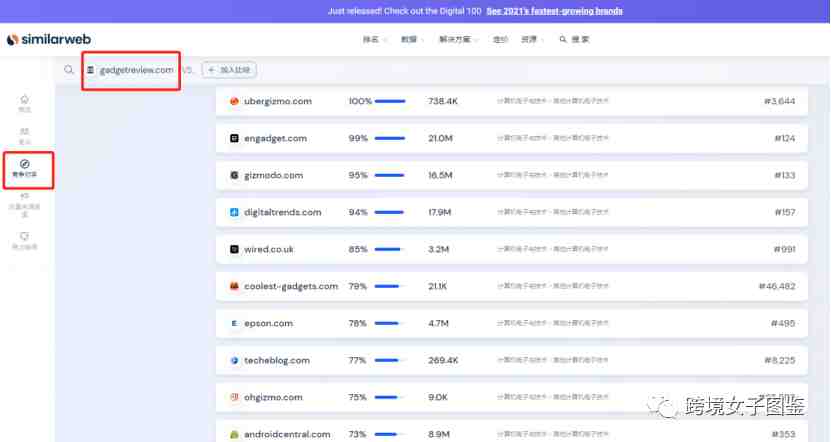The height and width of the screenshot is (442, 831).
Task: Click the 100% similarity bar for ubergizmo.com
Action: (390, 101)
